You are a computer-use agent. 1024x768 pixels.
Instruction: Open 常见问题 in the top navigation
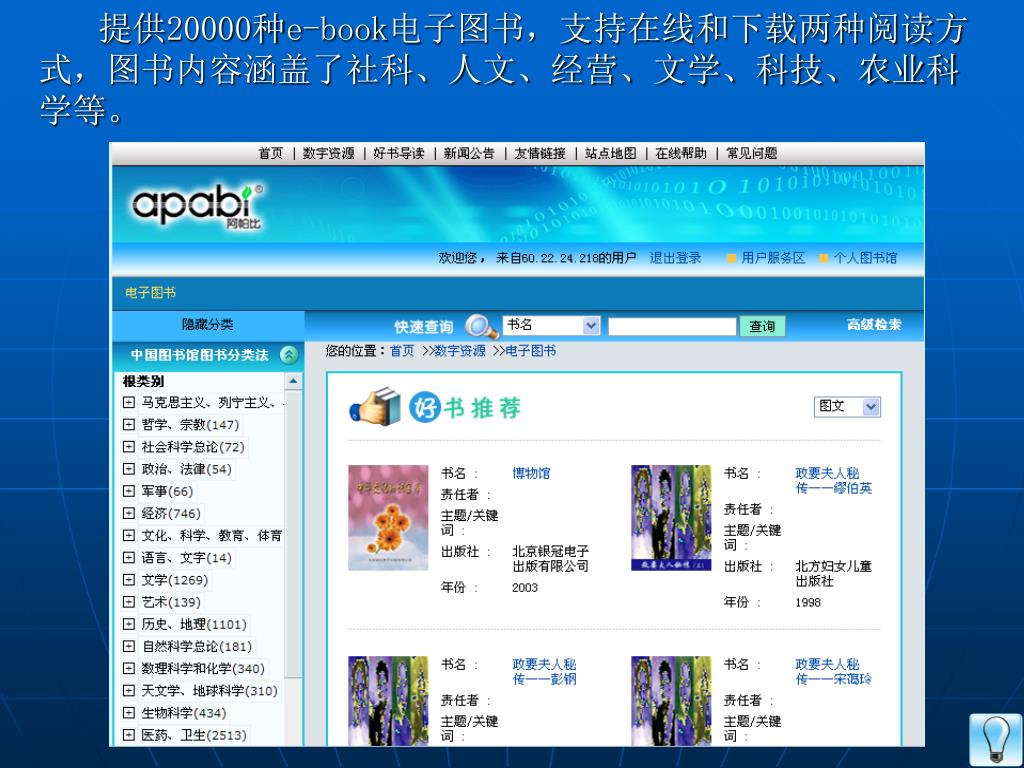(752, 153)
